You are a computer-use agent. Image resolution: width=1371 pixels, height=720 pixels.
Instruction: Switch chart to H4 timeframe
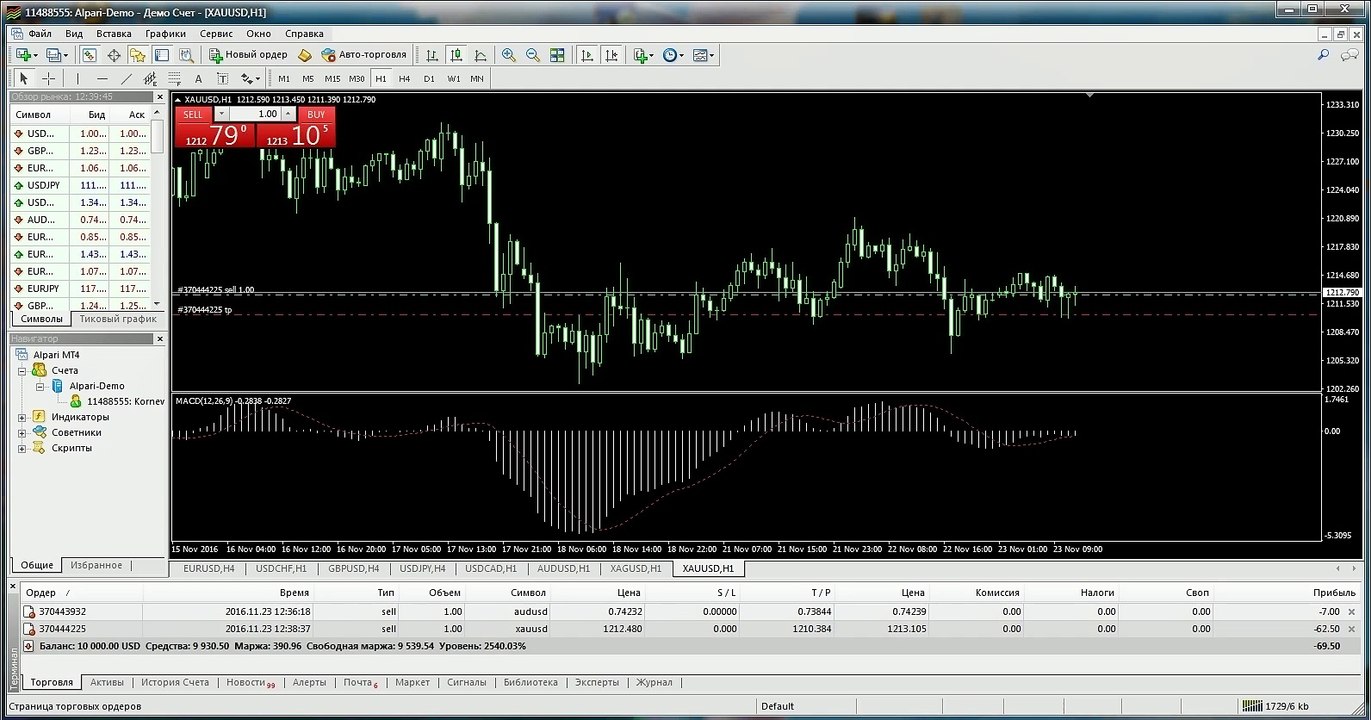404,78
